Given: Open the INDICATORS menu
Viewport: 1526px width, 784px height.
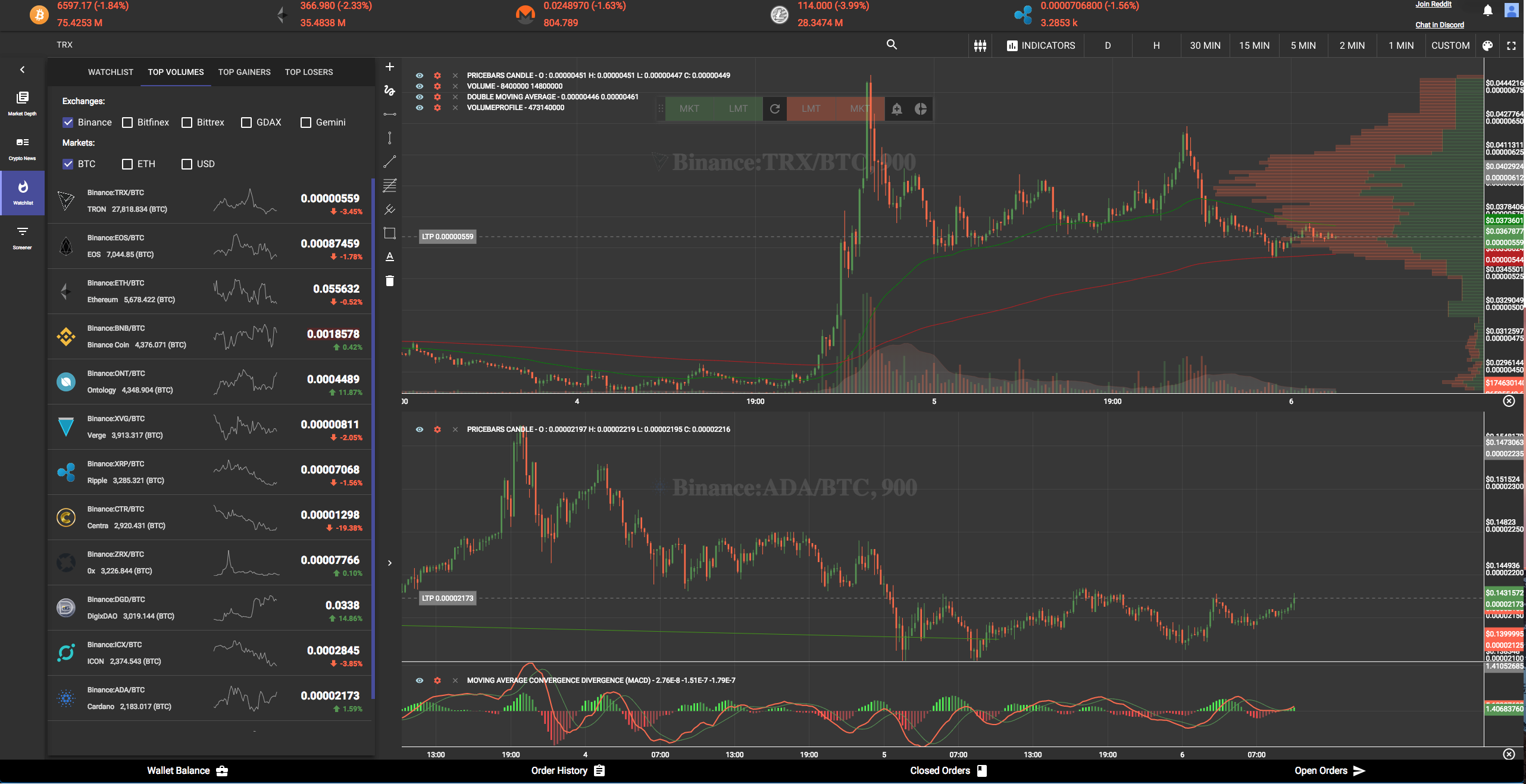Looking at the screenshot, I should point(1041,45).
